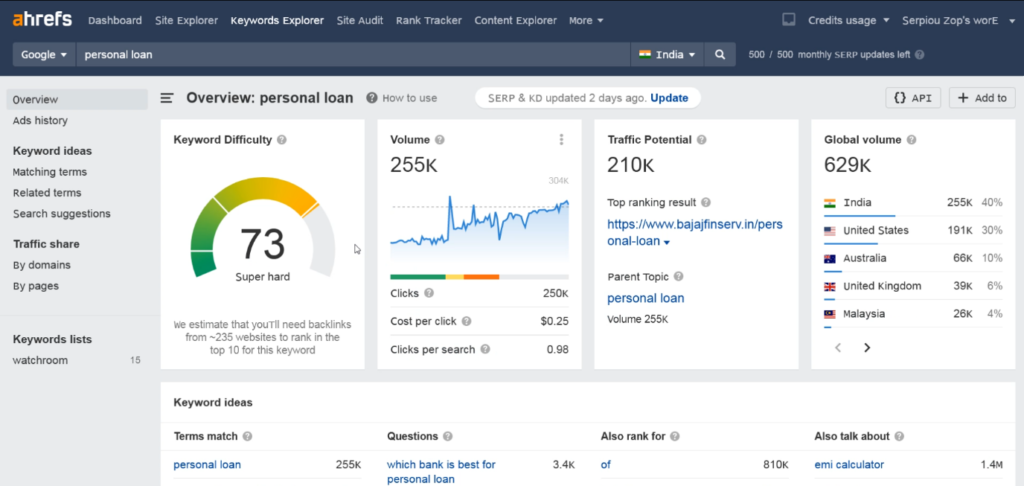Open Search suggestions report
The height and width of the screenshot is (486, 1024).
point(61,214)
